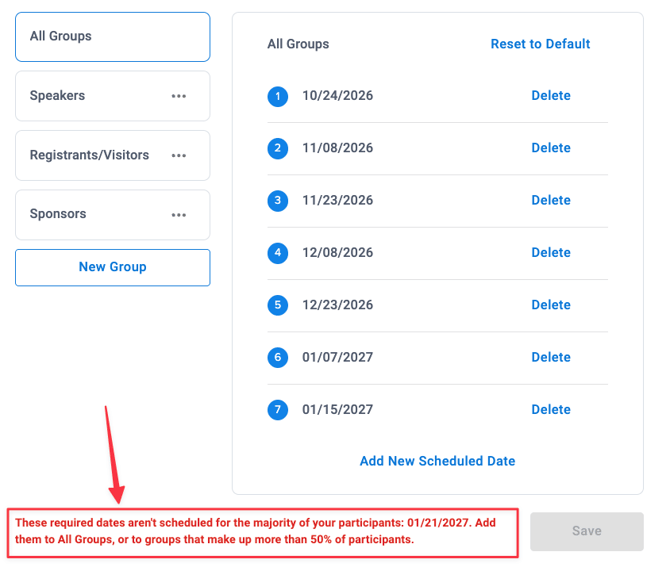Viewport: 670px width, 571px height.
Task: Click the date text 12/08/2026
Action: pos(338,253)
